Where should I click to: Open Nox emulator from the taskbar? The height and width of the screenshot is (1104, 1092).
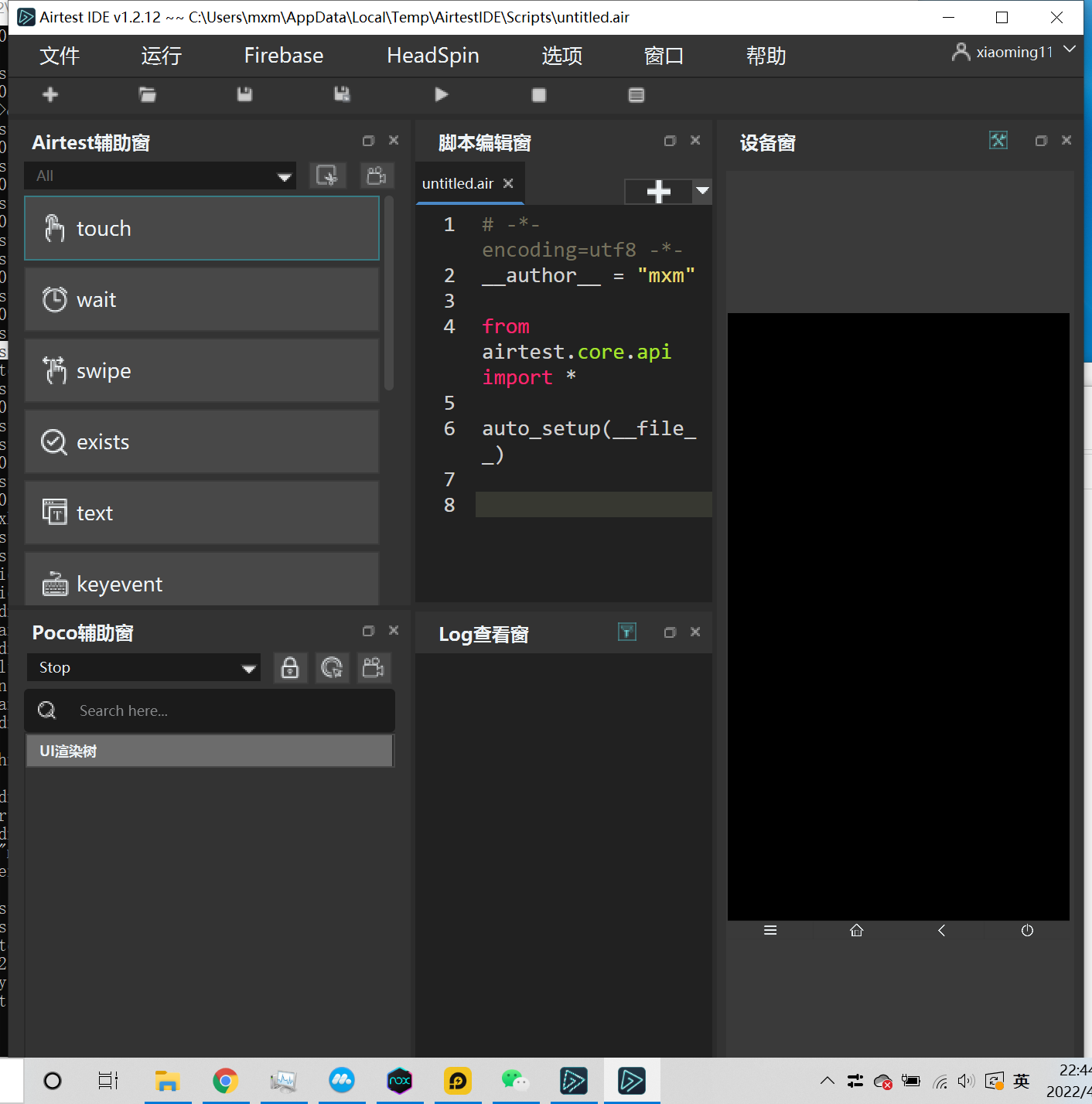pyautogui.click(x=400, y=1080)
